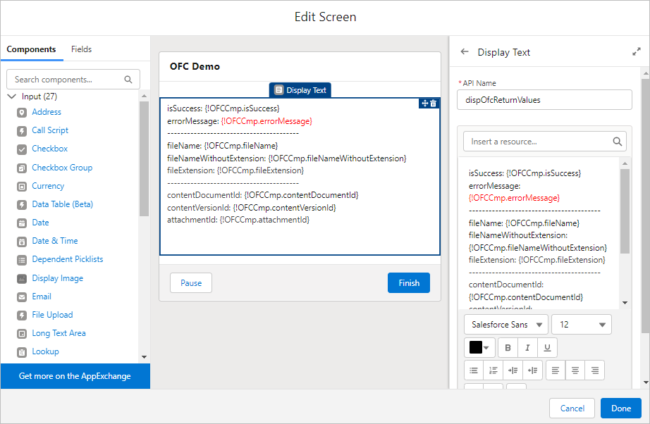Switch to the Fields tab

[x=82, y=49]
